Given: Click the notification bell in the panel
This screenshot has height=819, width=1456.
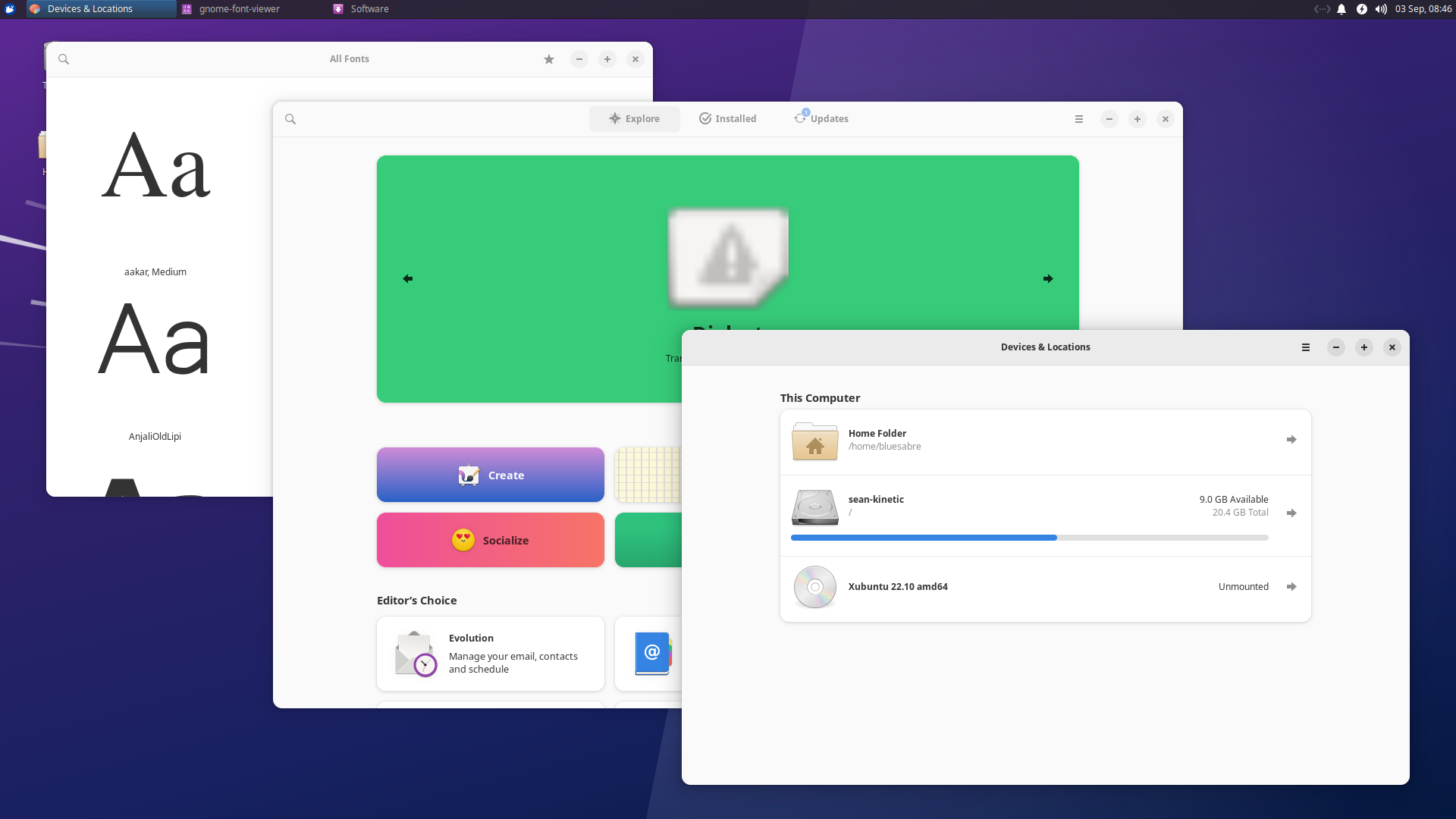Looking at the screenshot, I should pos(1341,8).
